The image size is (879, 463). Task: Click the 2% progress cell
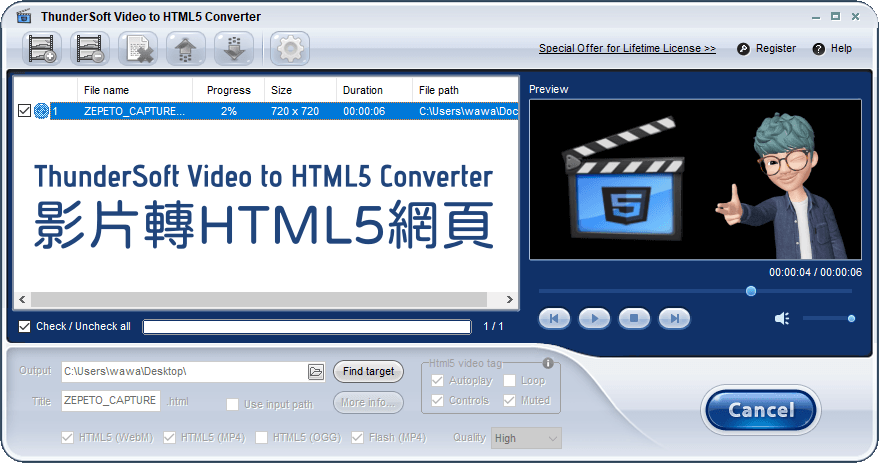[x=229, y=111]
